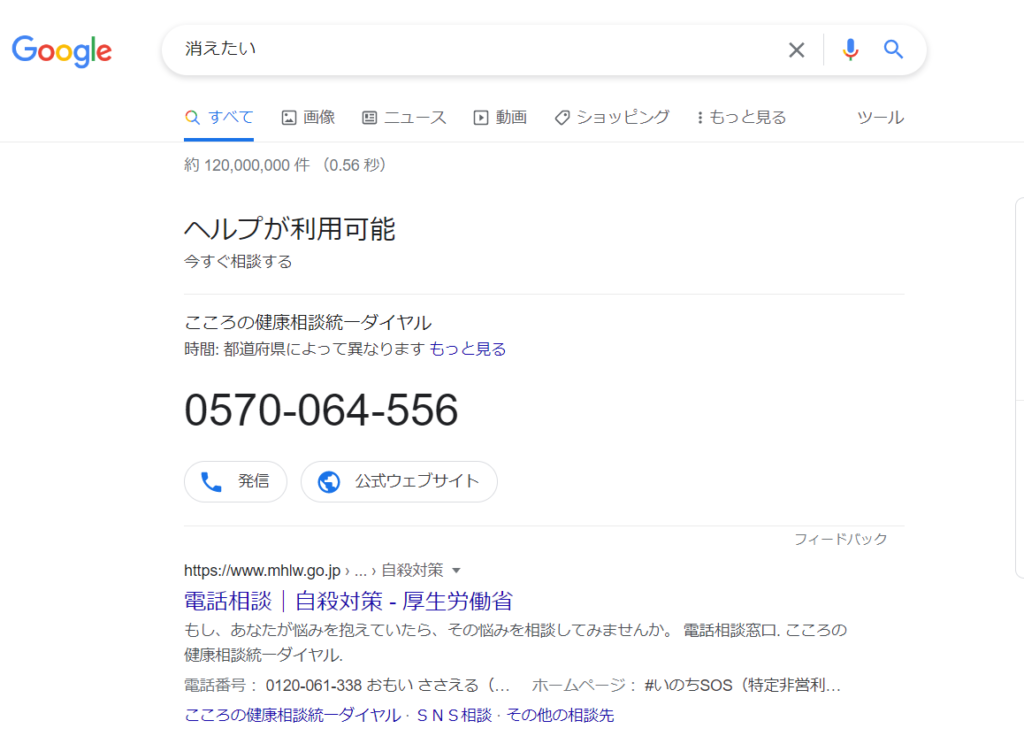Click the phone icon in the 発信 button
Viewport: 1024px width, 744px height.
[211, 482]
